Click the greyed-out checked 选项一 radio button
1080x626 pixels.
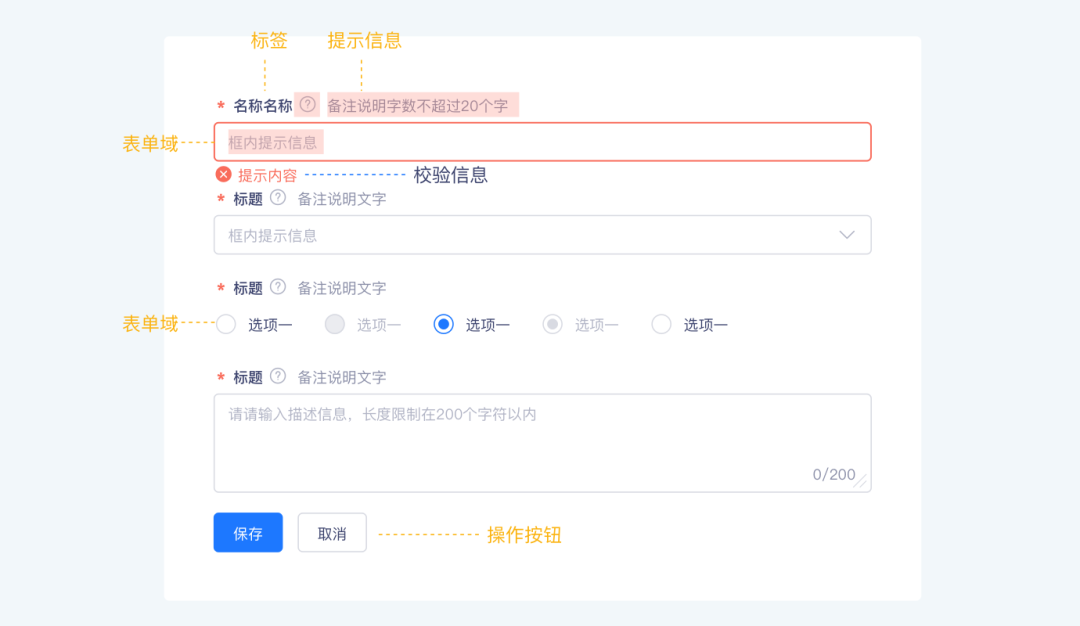coord(552,324)
